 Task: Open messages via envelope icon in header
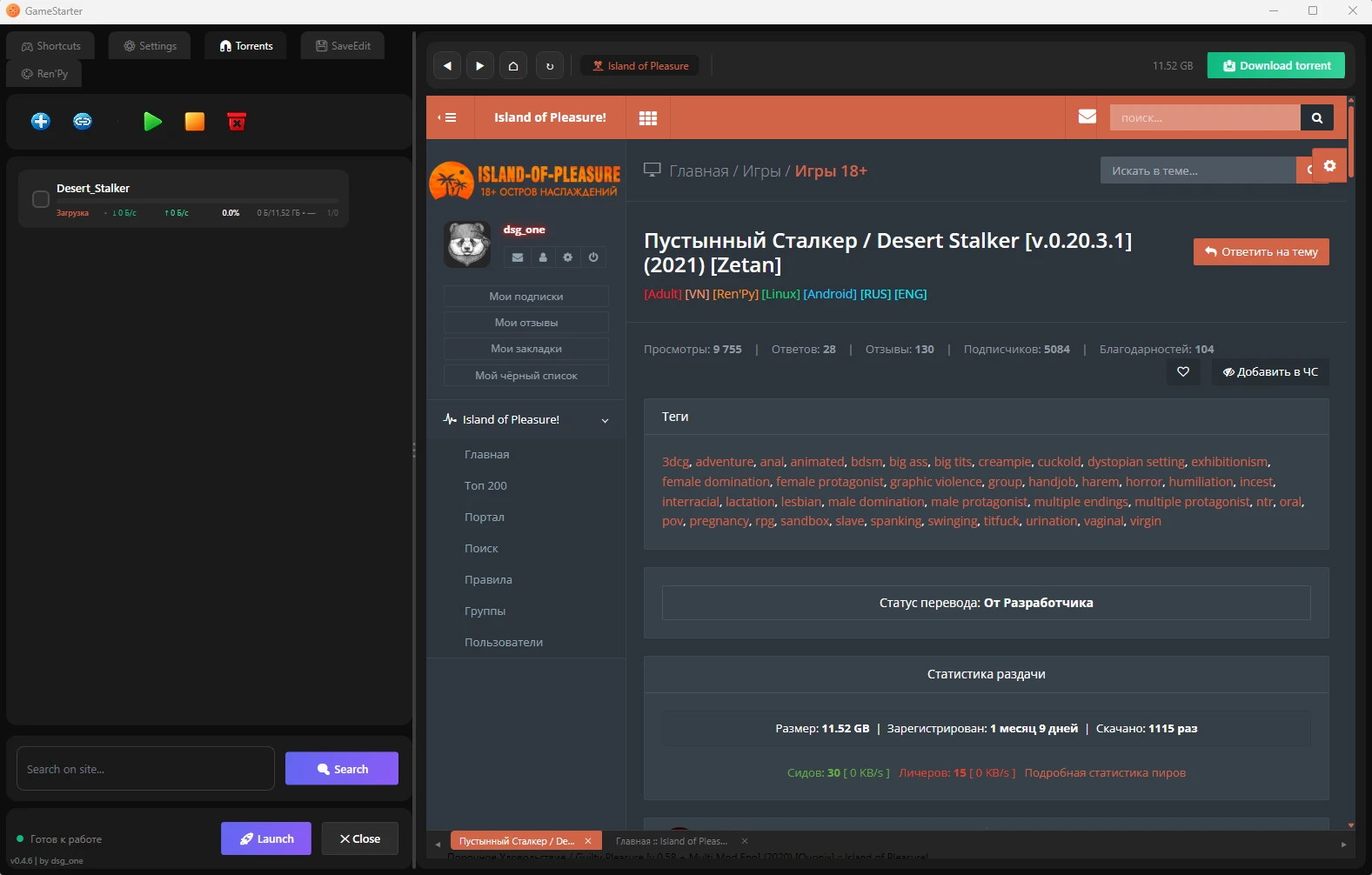[1087, 117]
